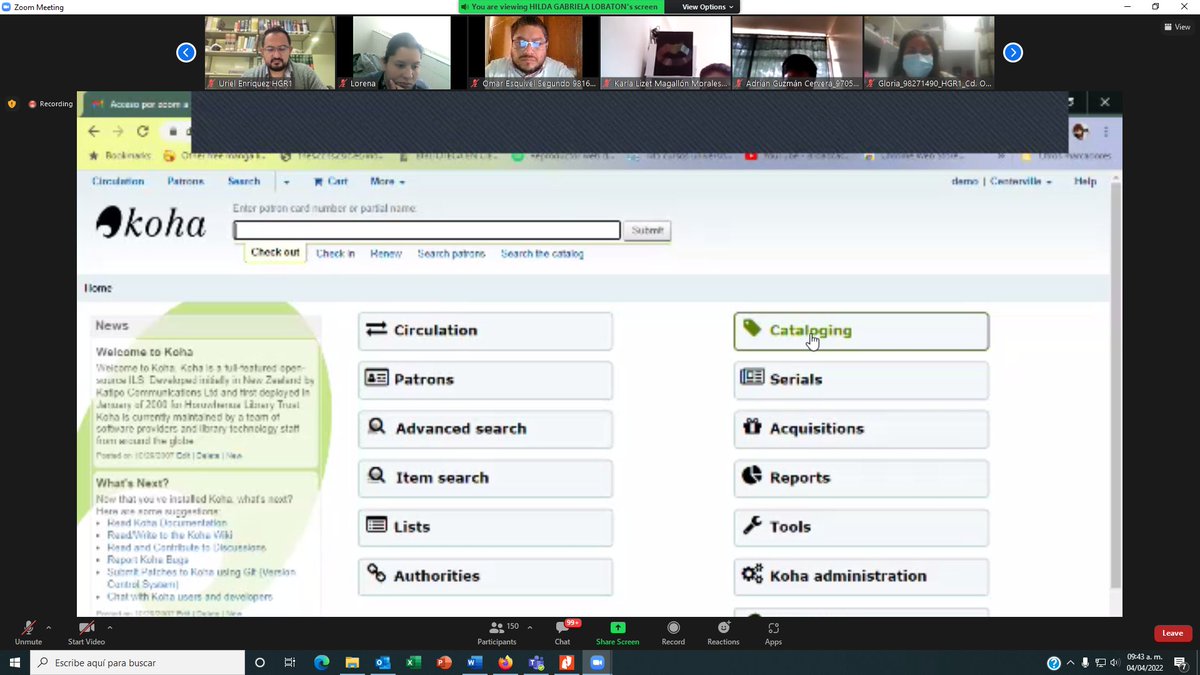Screen dimensions: 1200x675
Task: Open the Zoom Apps icon
Action: point(773,627)
